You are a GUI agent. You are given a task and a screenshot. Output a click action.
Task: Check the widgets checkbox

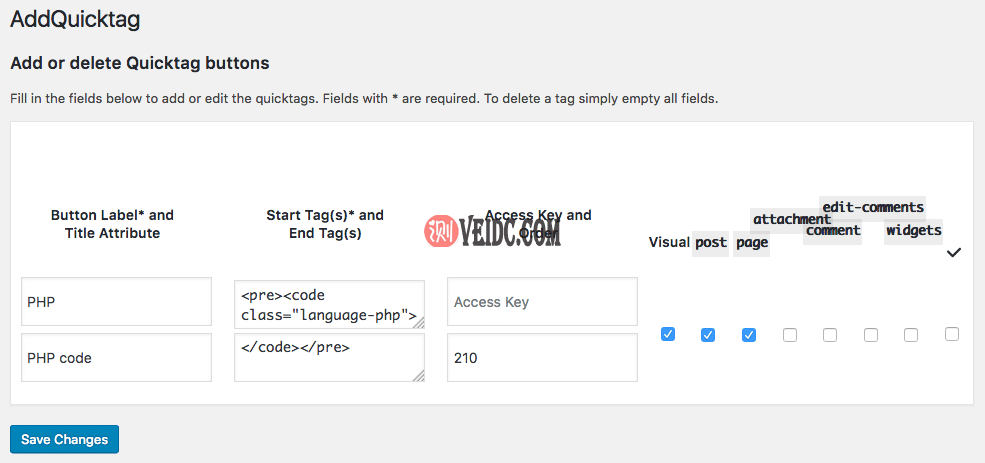tap(911, 335)
